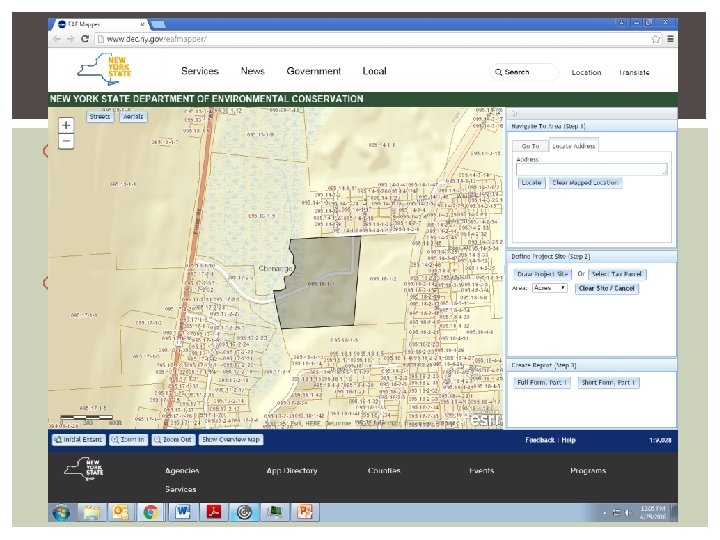Select the Locate Address tab
The image size is (720, 540).
[574, 146]
